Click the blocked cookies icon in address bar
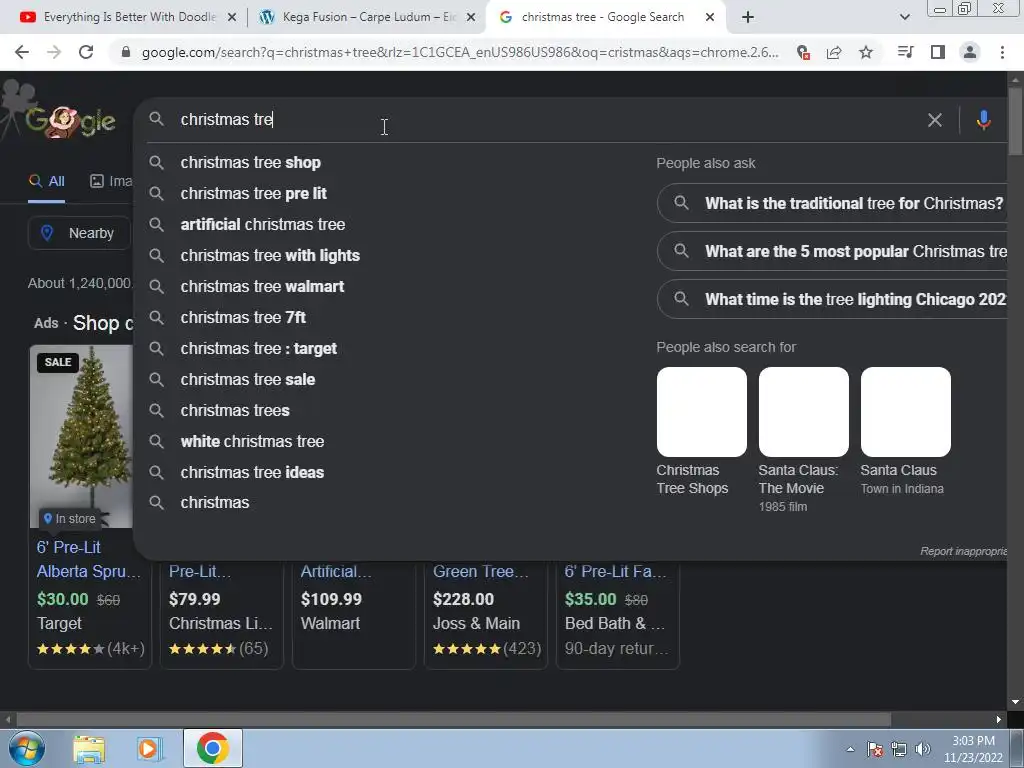1024x768 pixels. 803,52
